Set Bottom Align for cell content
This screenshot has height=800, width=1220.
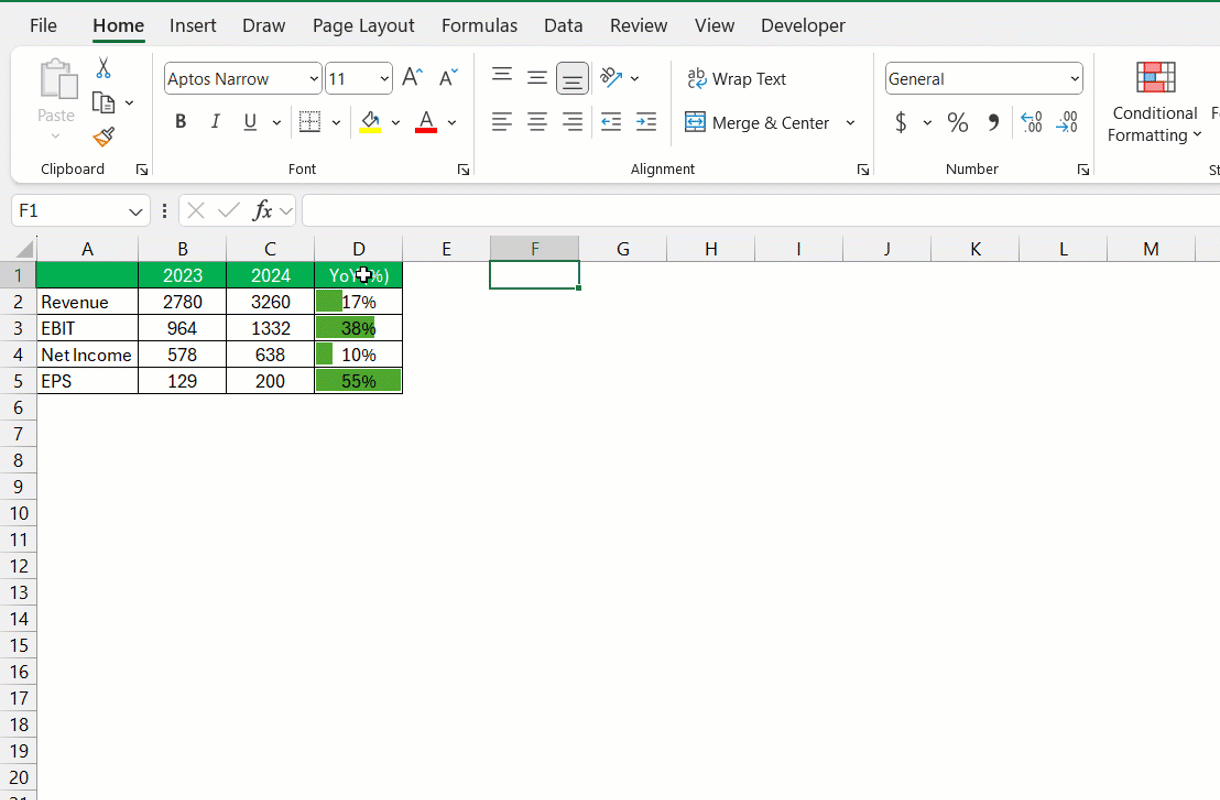coord(572,78)
